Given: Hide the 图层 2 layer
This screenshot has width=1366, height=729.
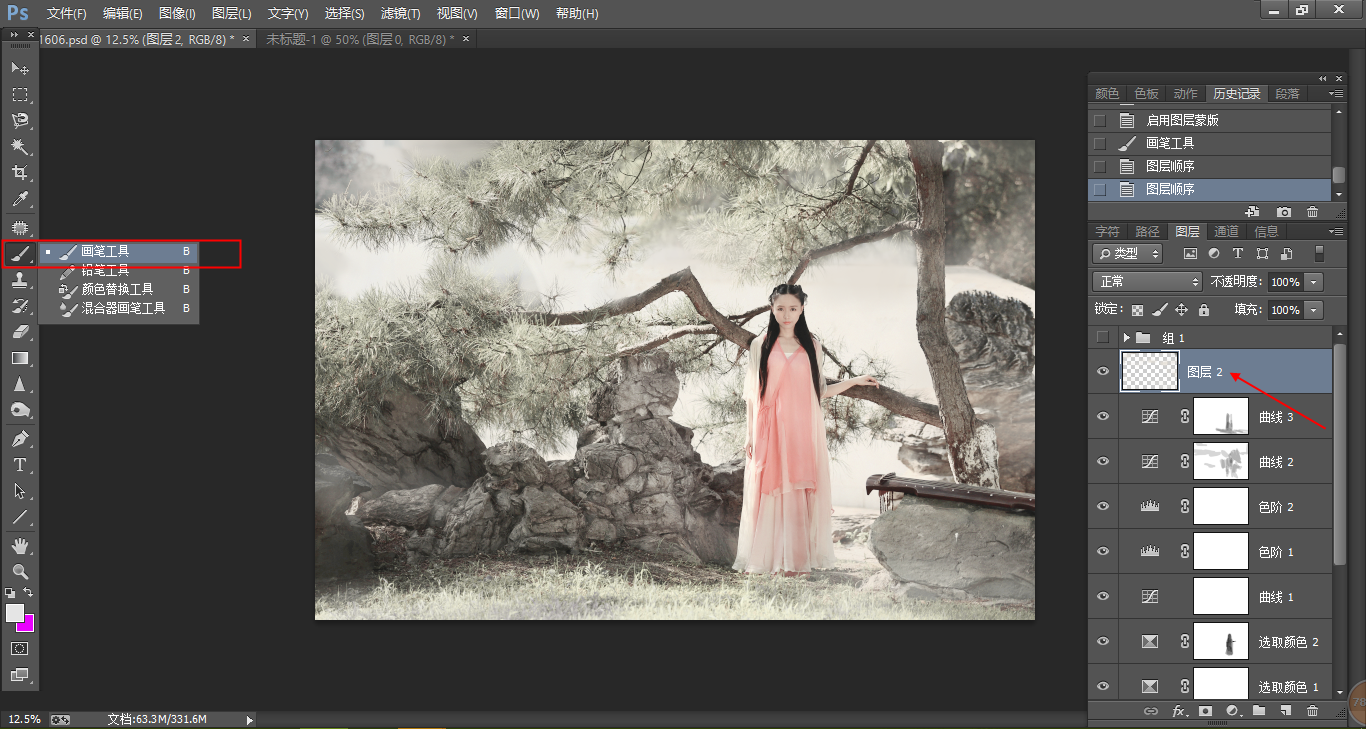Looking at the screenshot, I should coord(1103,372).
